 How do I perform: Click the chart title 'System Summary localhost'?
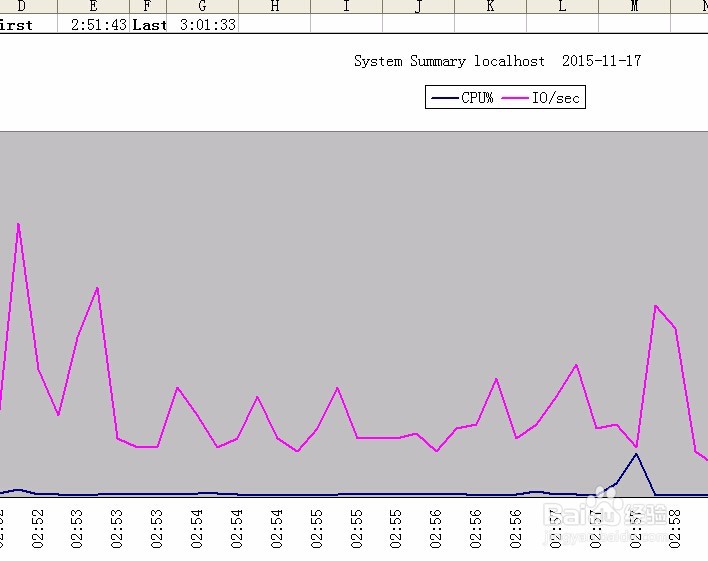[449, 61]
